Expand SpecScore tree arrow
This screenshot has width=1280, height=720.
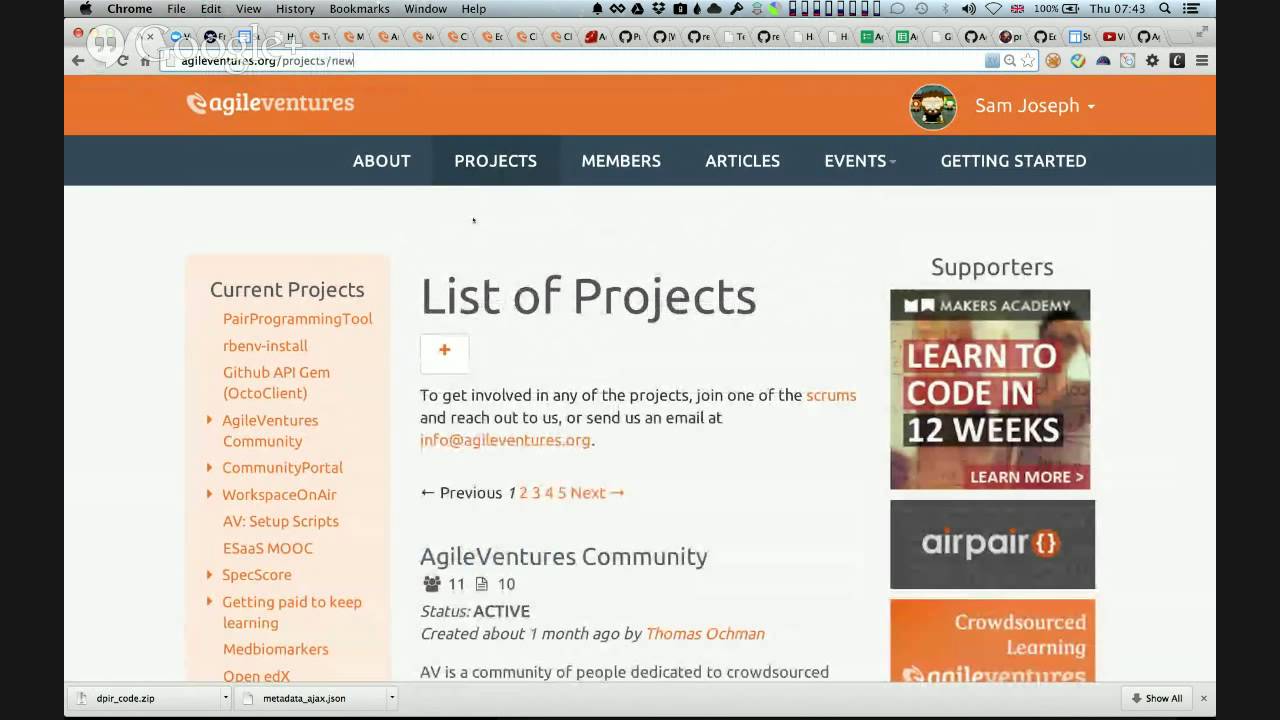[x=209, y=575]
